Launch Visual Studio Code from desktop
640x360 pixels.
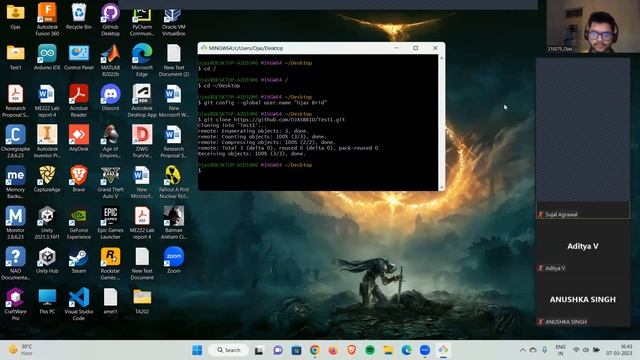tap(79, 304)
